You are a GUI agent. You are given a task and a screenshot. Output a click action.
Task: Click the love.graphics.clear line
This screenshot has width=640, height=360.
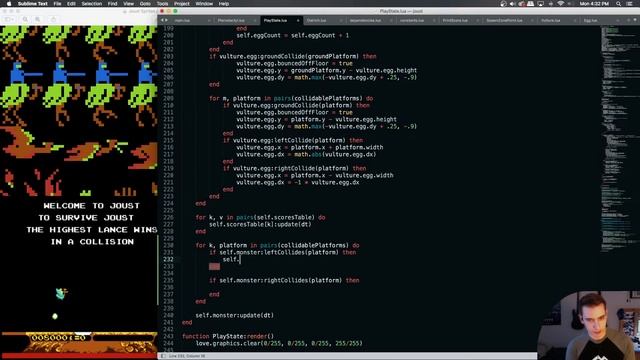point(279,343)
